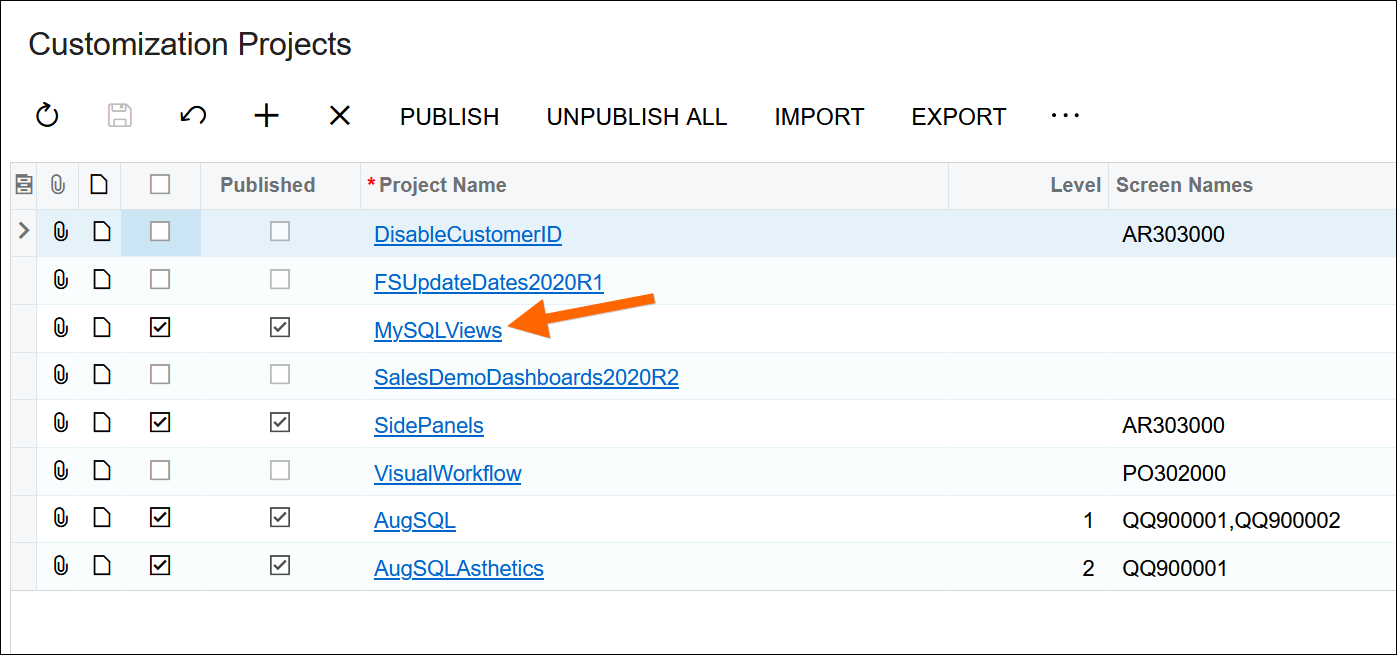Sort by the Screen Names column header
Screen dimensions: 1397x655
1184,185
